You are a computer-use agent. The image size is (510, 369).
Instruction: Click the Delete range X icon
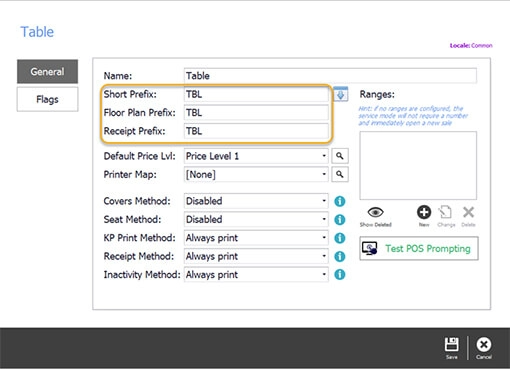click(468, 216)
